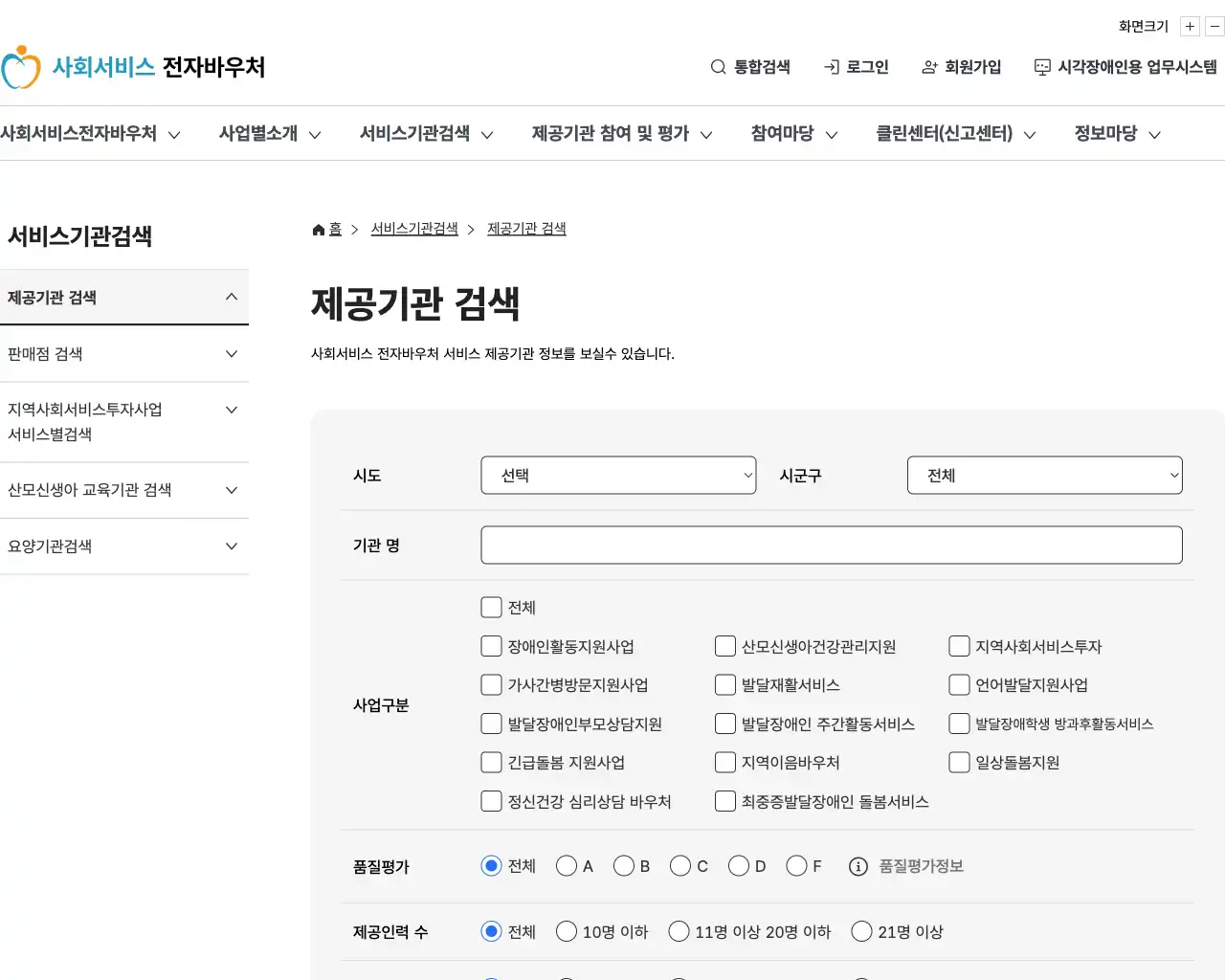Click 요양기관검색 in the sidebar

pos(49,546)
